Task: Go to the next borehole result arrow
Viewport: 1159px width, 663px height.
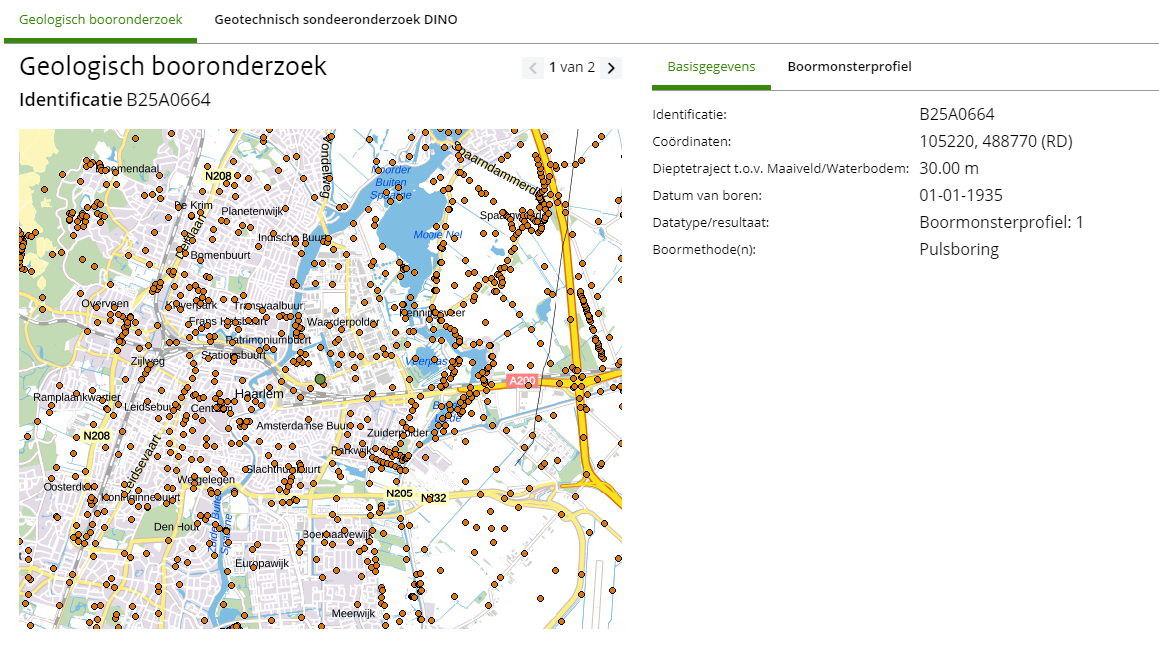Action: click(x=611, y=68)
